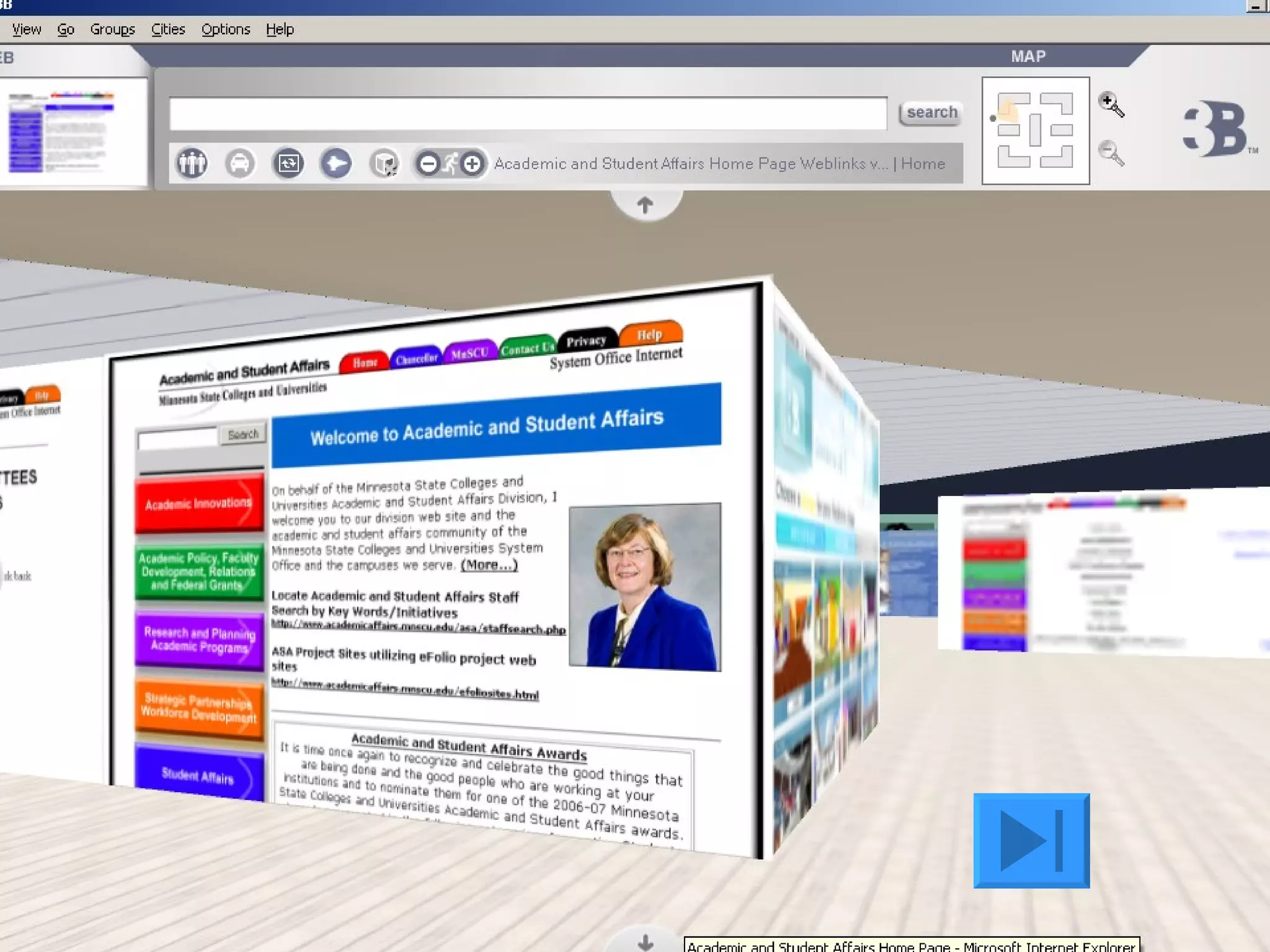The height and width of the screenshot is (952, 1270).
Task: Expand bottom panel with down arrow
Action: (x=645, y=942)
